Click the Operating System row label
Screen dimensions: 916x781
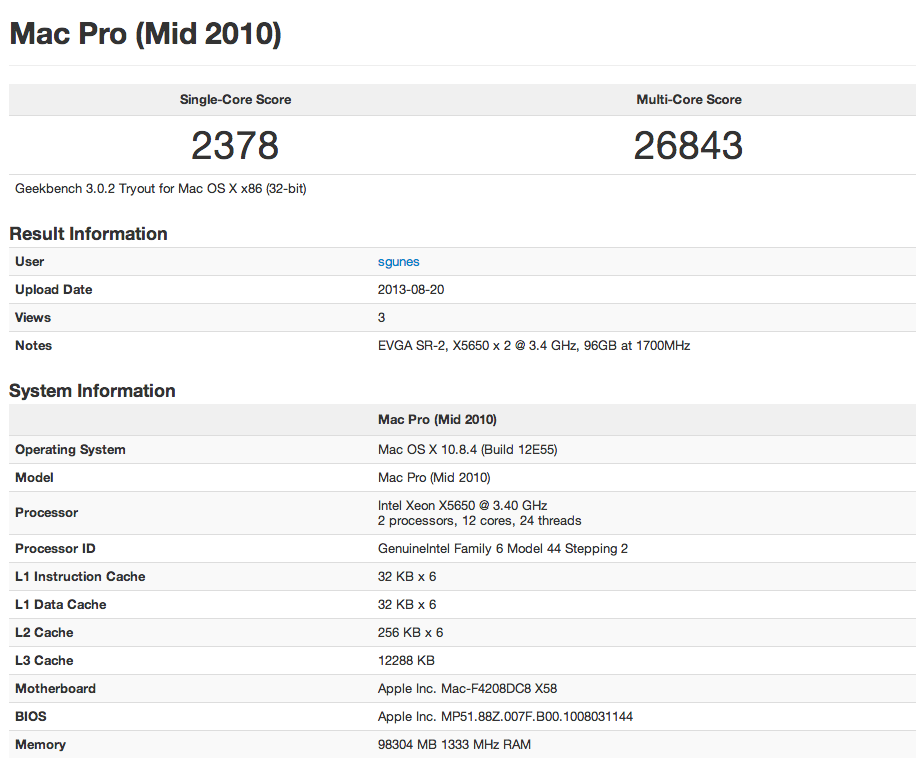70,450
